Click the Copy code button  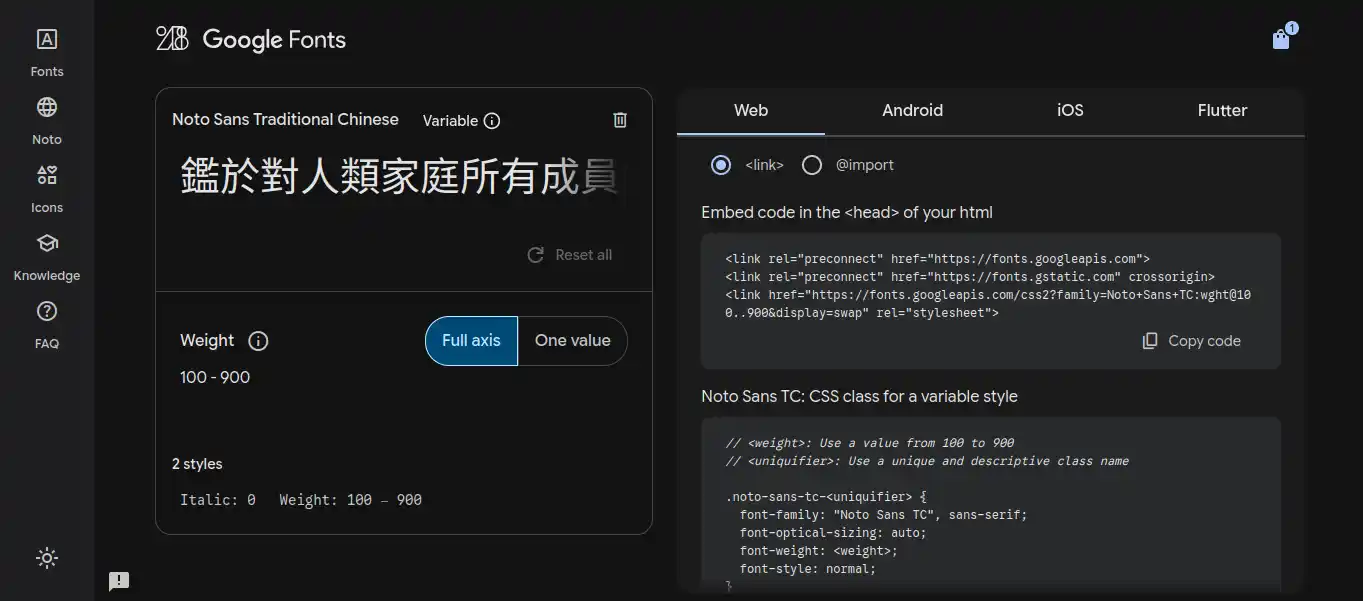click(1192, 341)
